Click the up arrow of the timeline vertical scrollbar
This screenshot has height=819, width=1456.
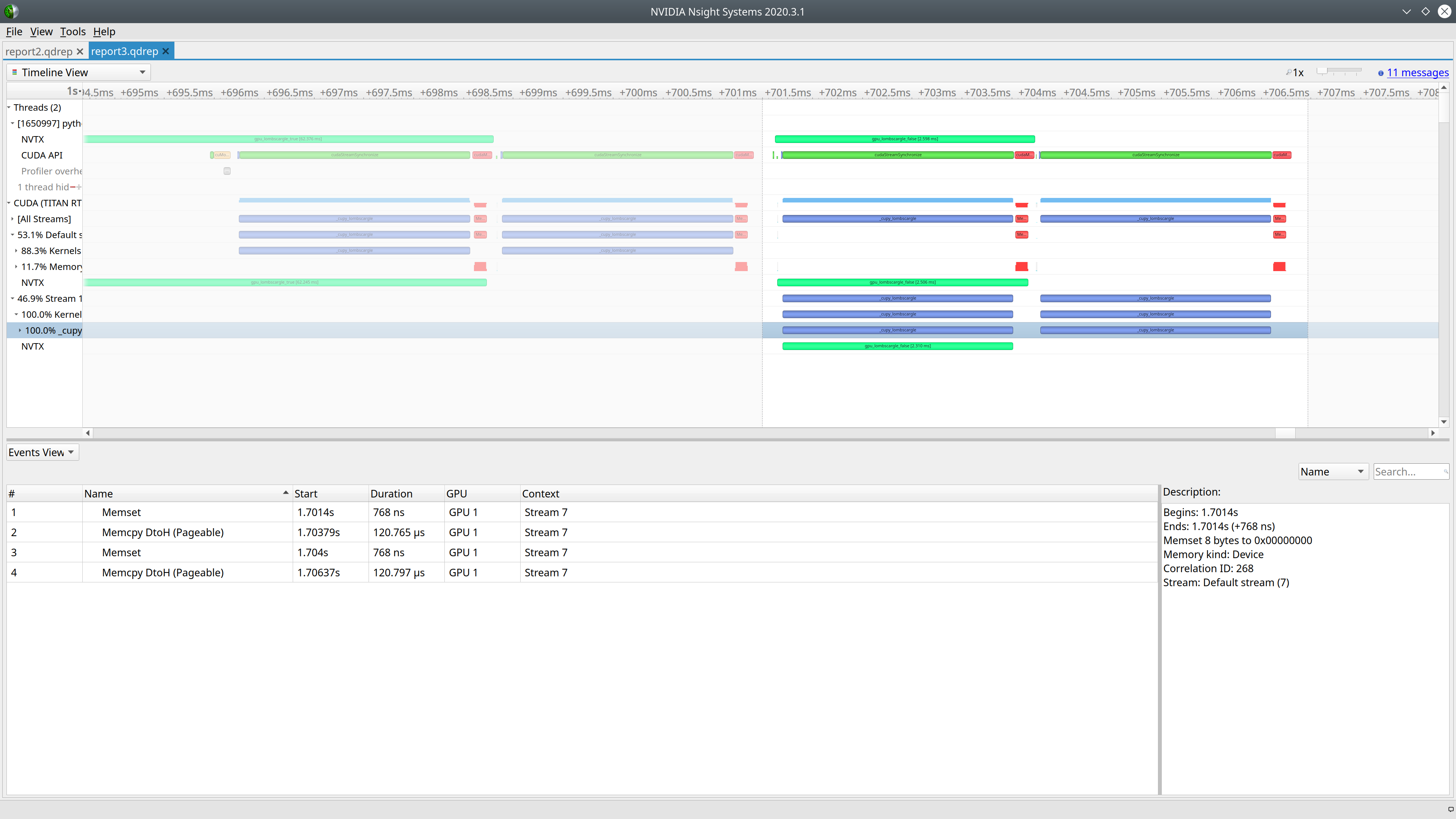pos(1443,88)
